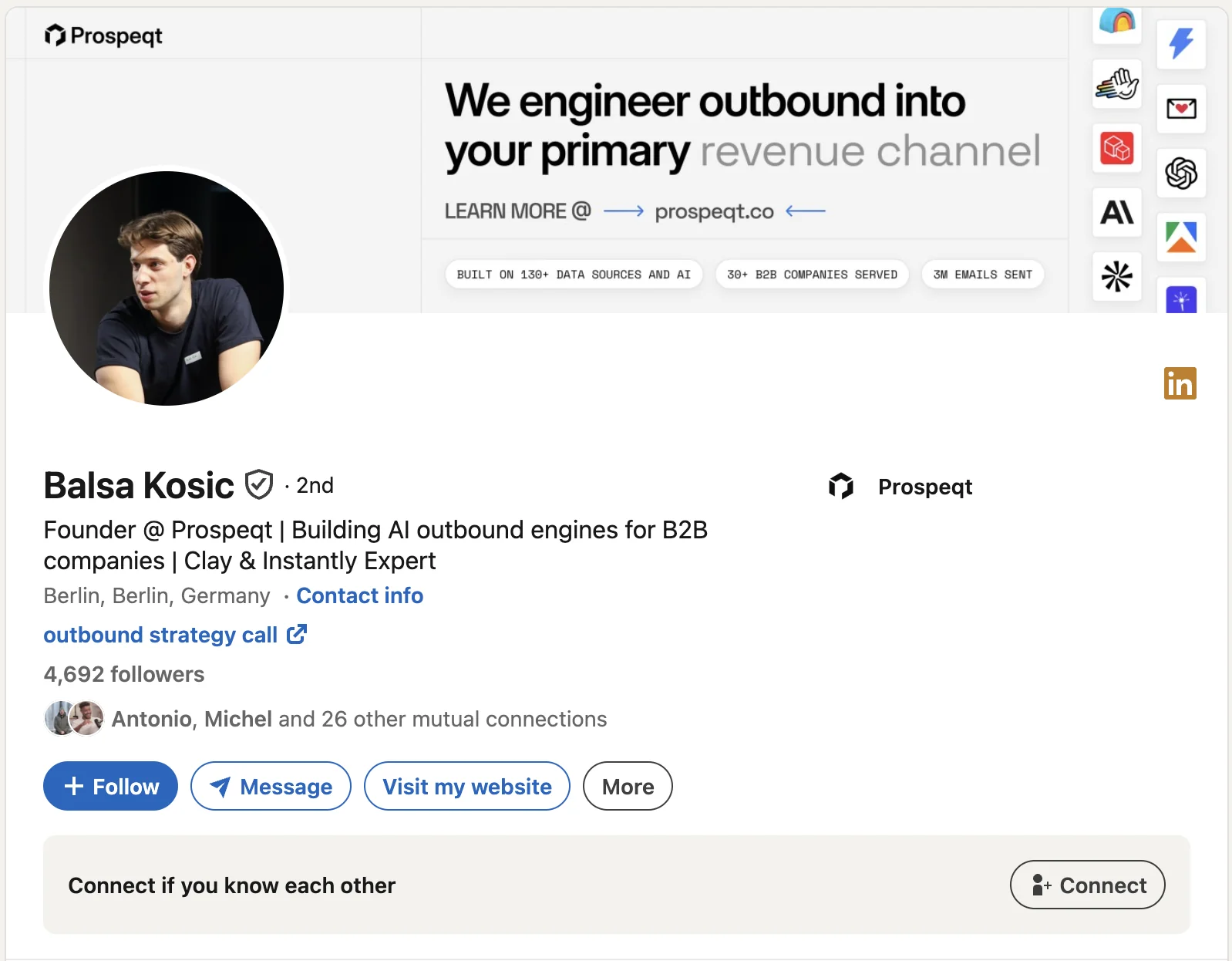Click the blue-green-orange triangle logo icon
The width and height of the screenshot is (1232, 961).
(x=1181, y=238)
